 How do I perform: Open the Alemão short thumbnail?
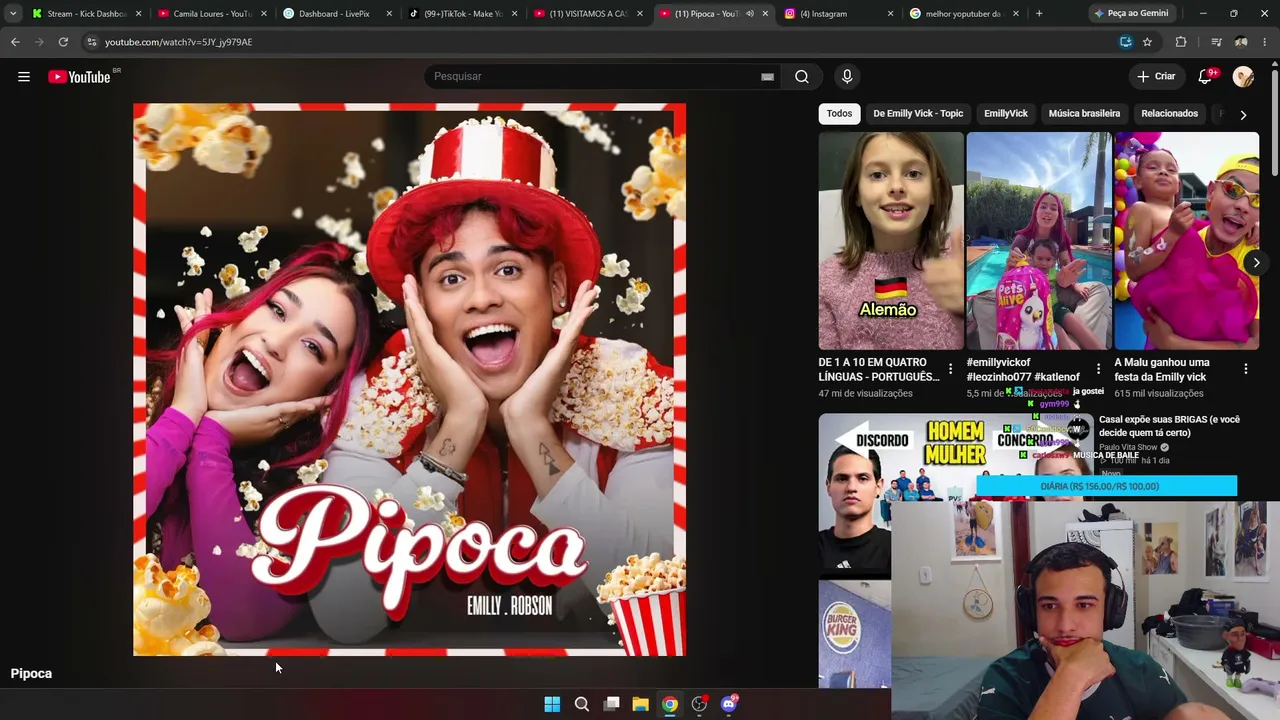point(891,241)
